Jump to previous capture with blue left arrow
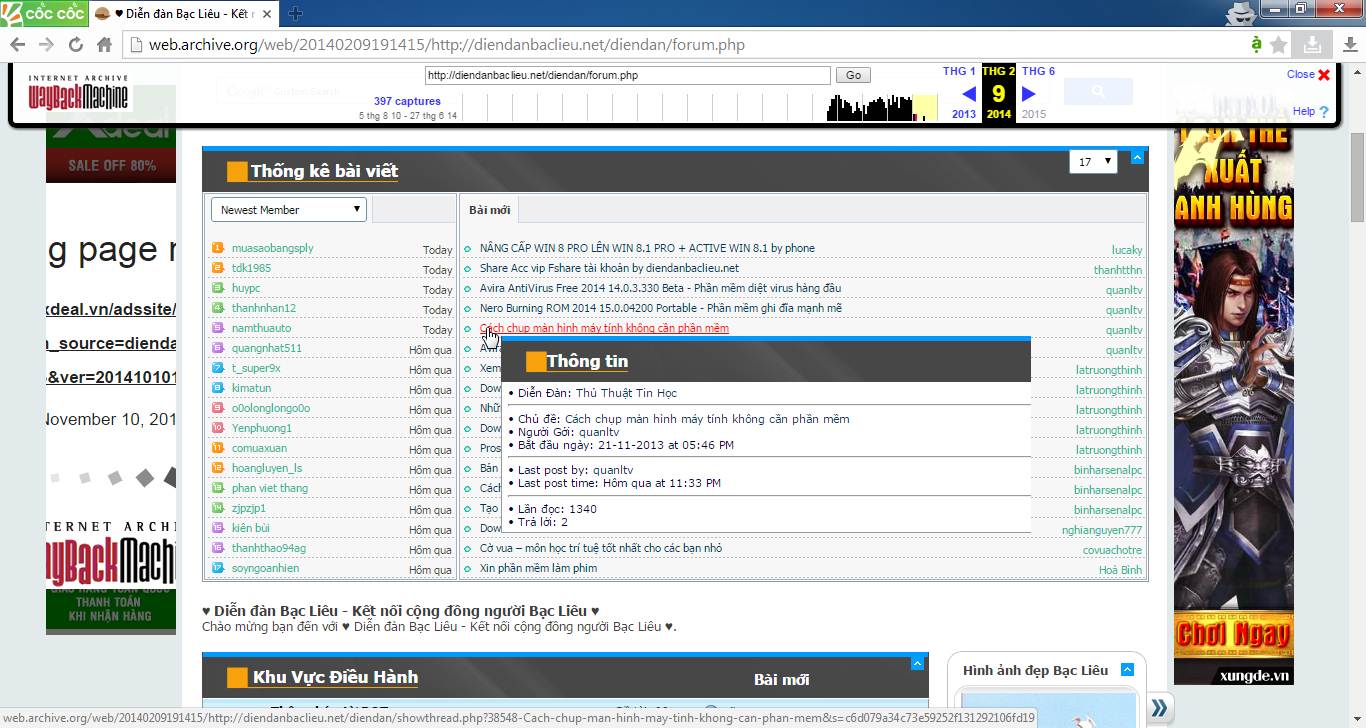This screenshot has height=728, width=1366. pos(968,95)
